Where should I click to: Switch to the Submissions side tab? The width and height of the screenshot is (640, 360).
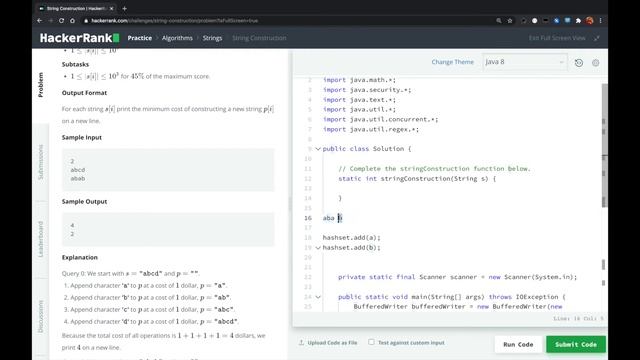[x=40, y=162]
